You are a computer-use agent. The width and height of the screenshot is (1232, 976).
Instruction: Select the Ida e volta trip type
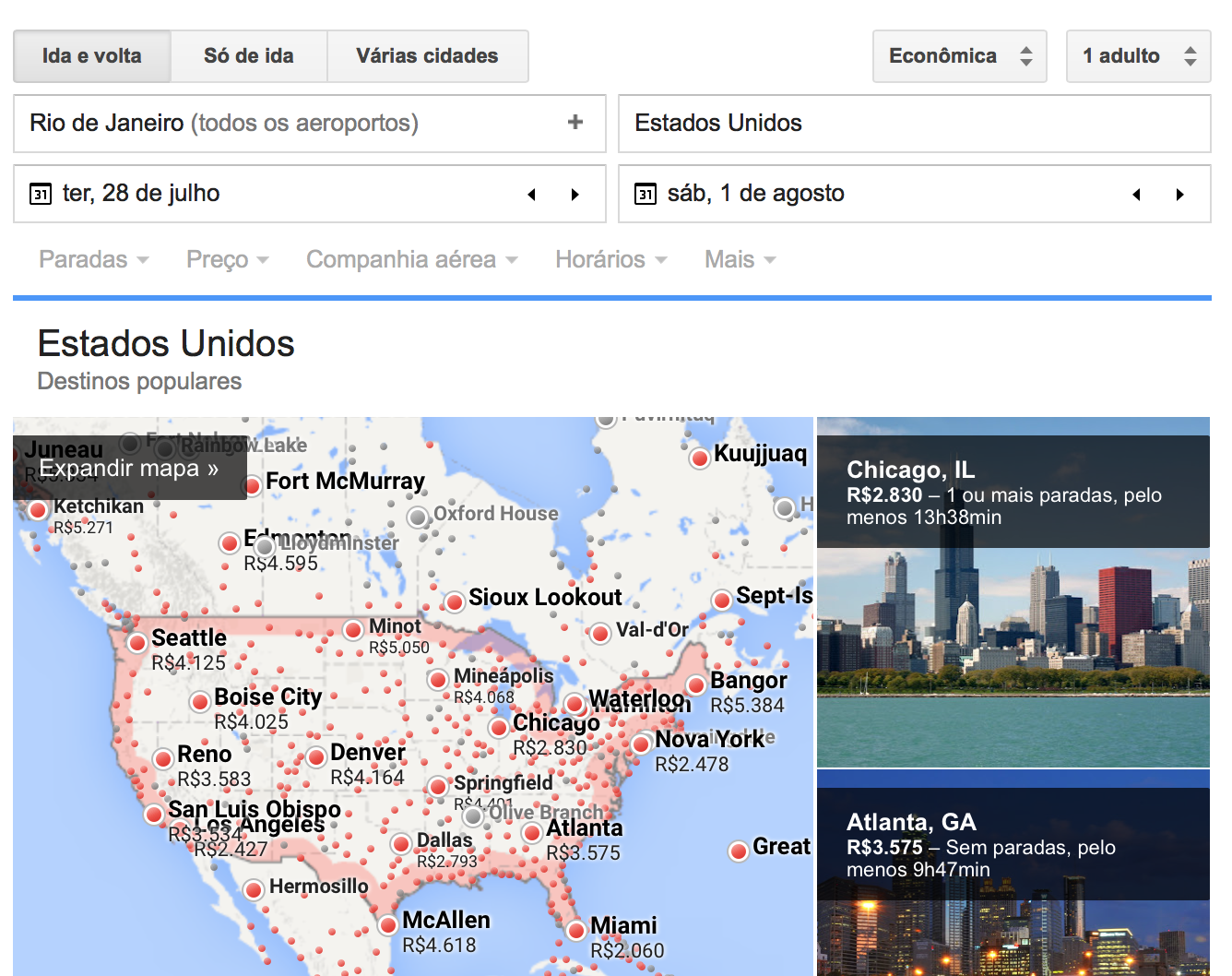tap(92, 56)
